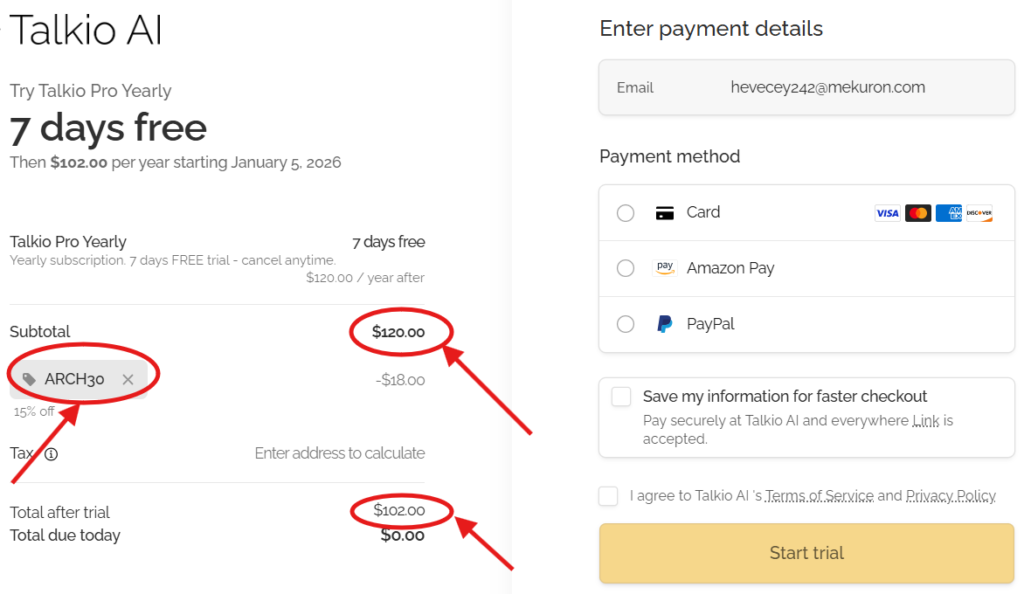Viewport: 1024px width, 594px height.
Task: Select Amazon Pay as payment method
Action: pyautogui.click(x=625, y=268)
